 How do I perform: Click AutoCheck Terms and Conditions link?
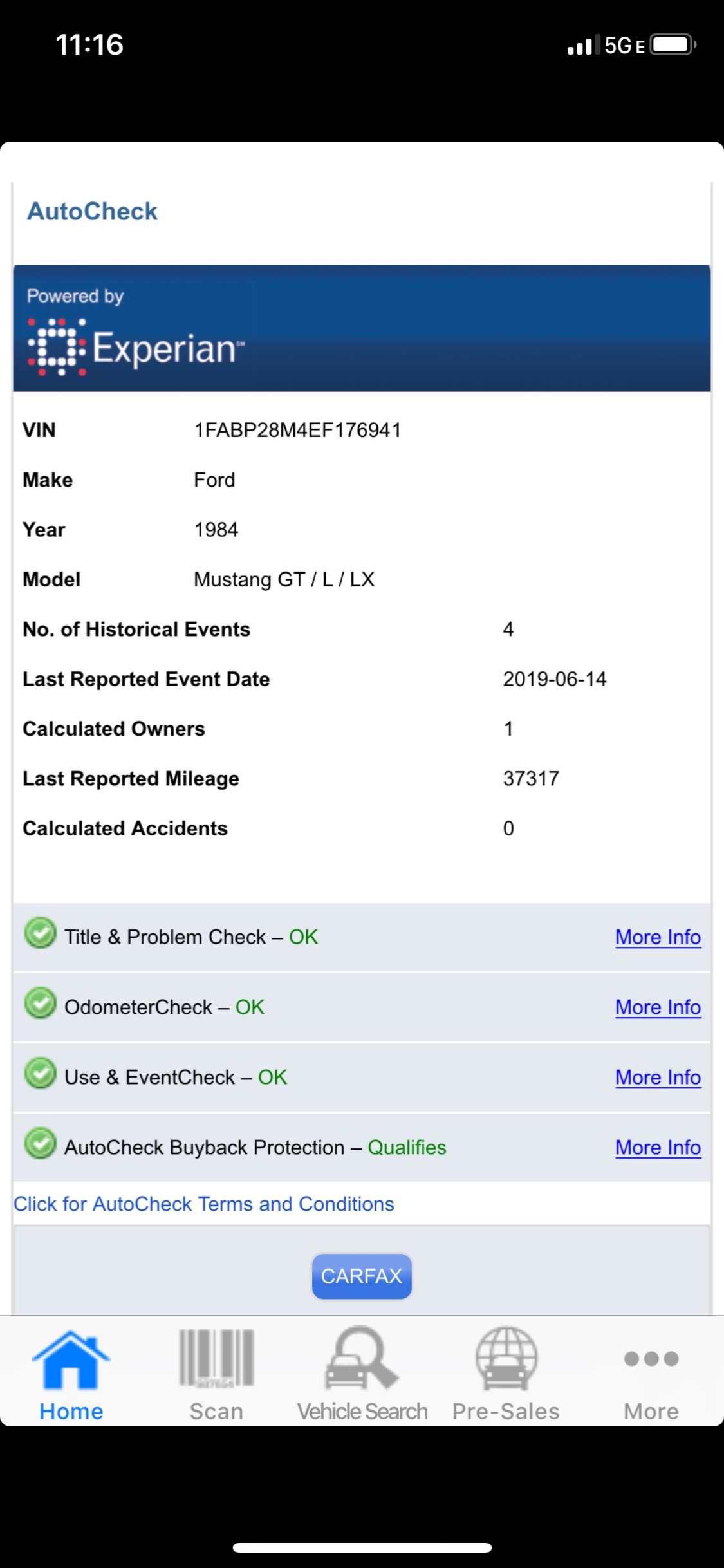pos(204,1204)
